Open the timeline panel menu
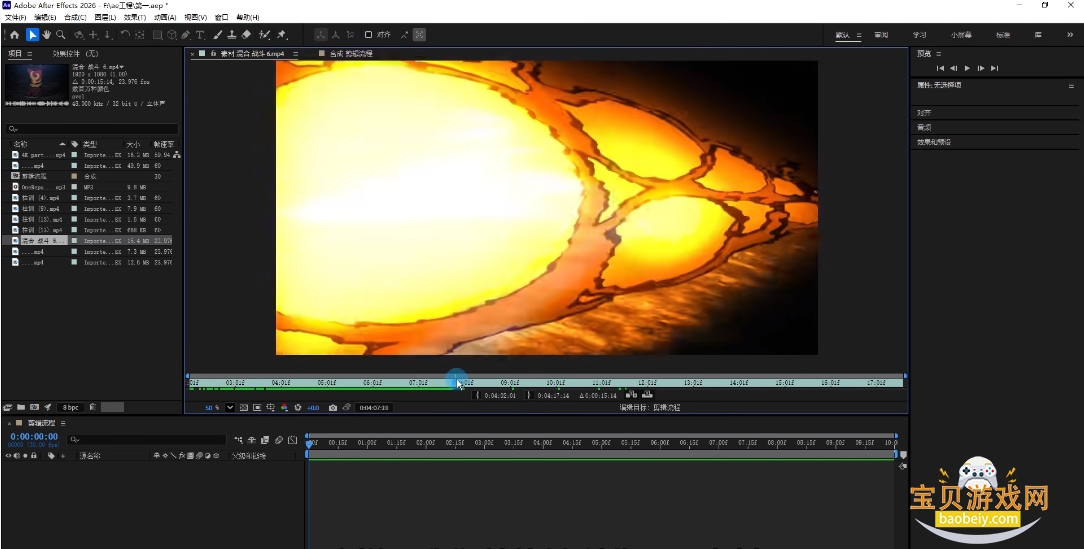This screenshot has width=1084, height=549. coord(63,423)
